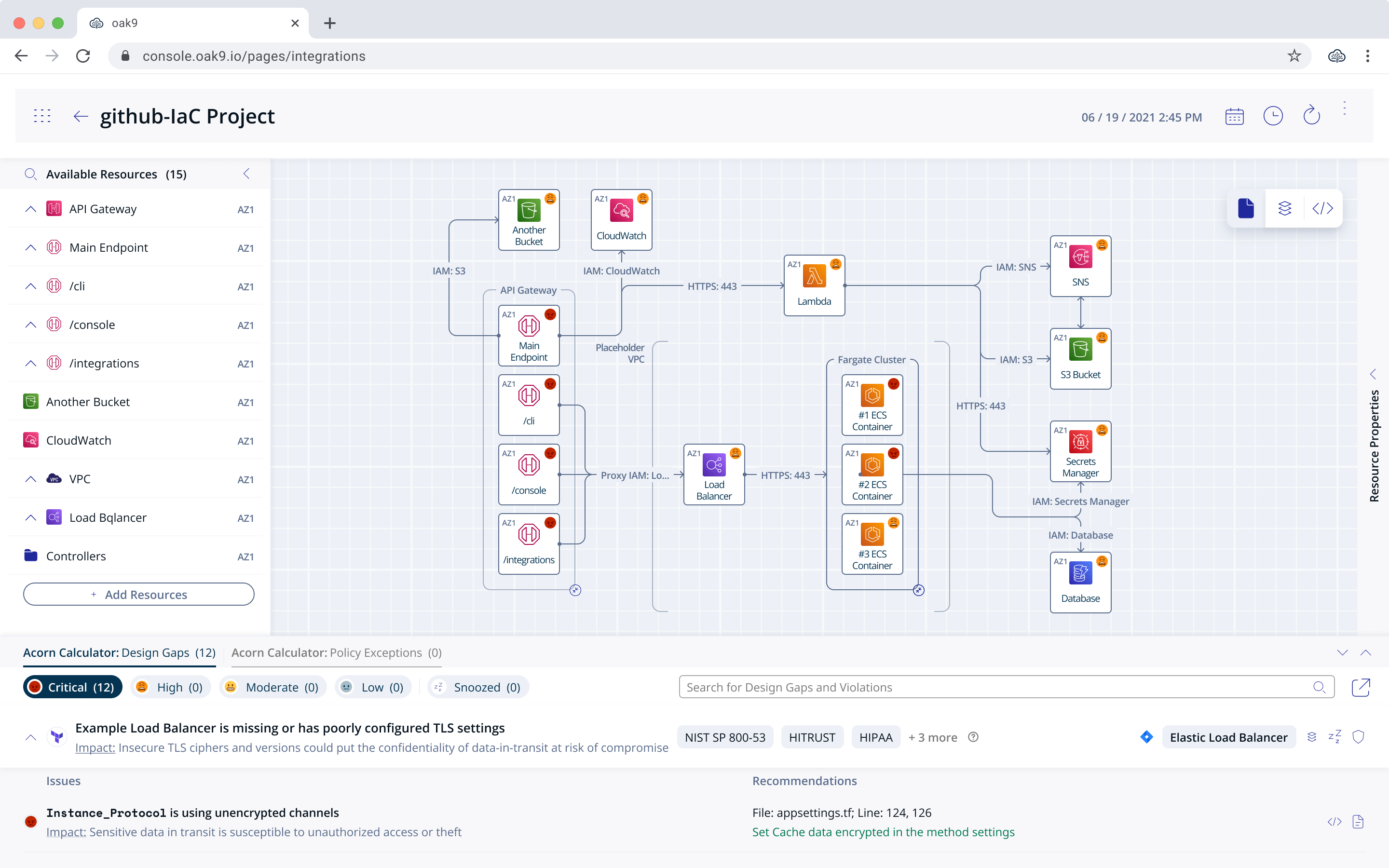Collapse the API Gateway resource item

(31, 209)
